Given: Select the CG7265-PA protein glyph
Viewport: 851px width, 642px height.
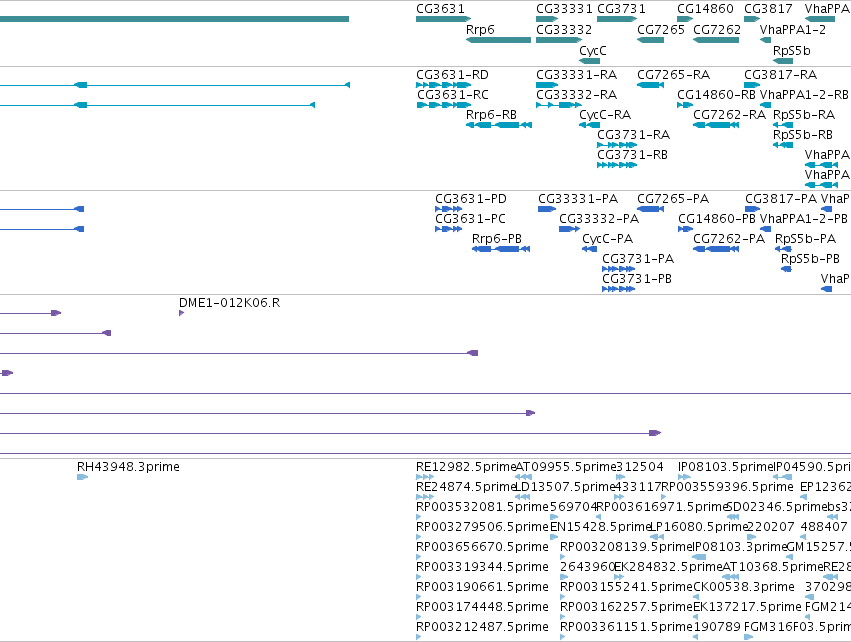Looking at the screenshot, I should tap(650, 209).
